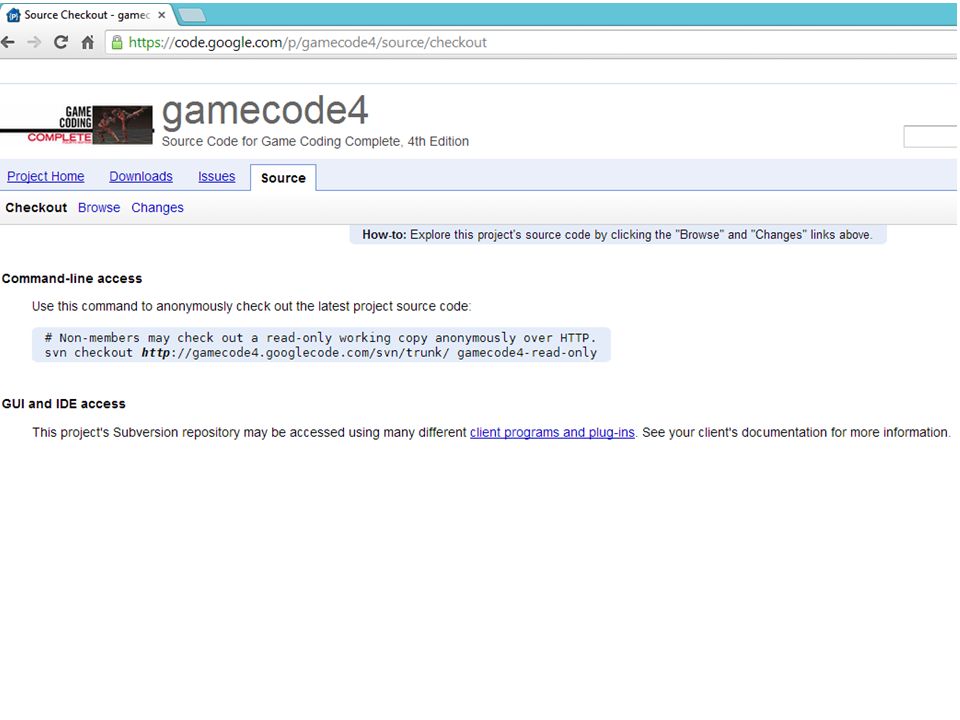The image size is (960, 720).
Task: Open the Downloads tab
Action: click(x=141, y=176)
